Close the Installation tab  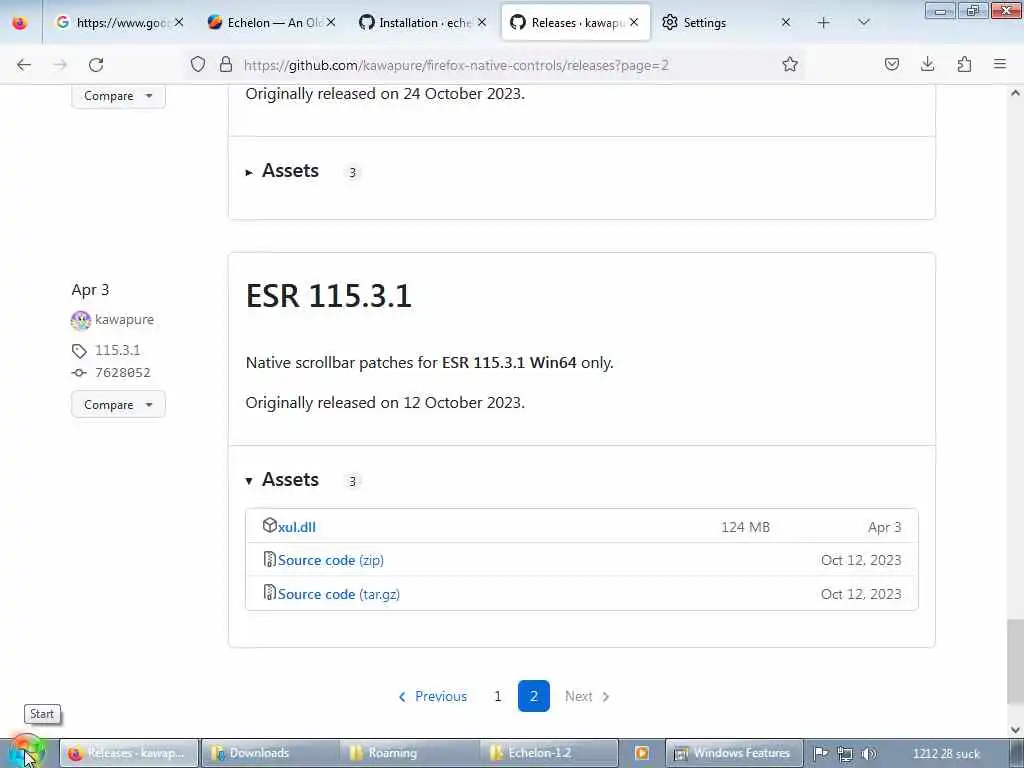pyautogui.click(x=482, y=22)
